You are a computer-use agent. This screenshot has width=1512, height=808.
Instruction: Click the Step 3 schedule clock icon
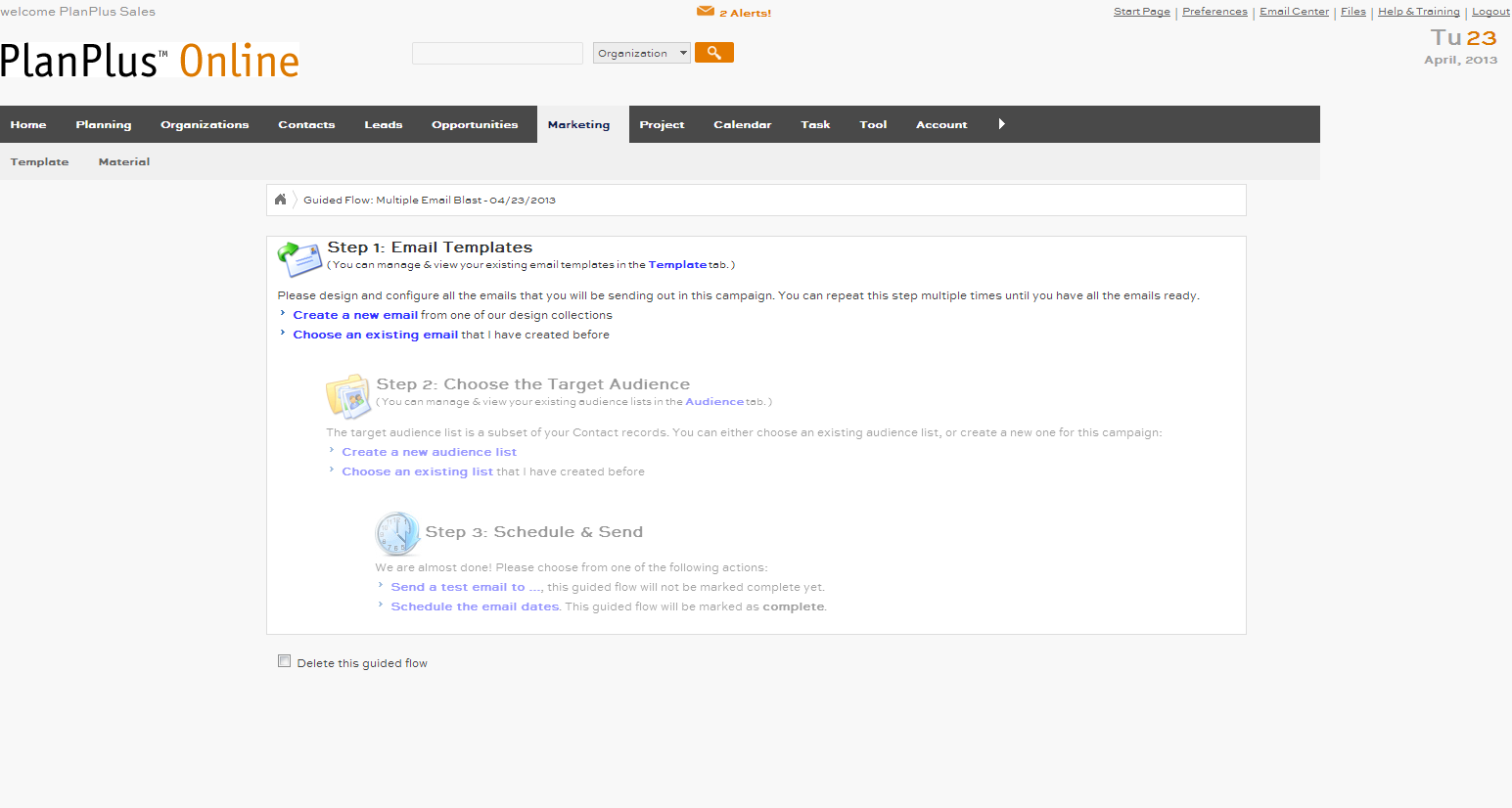click(398, 534)
